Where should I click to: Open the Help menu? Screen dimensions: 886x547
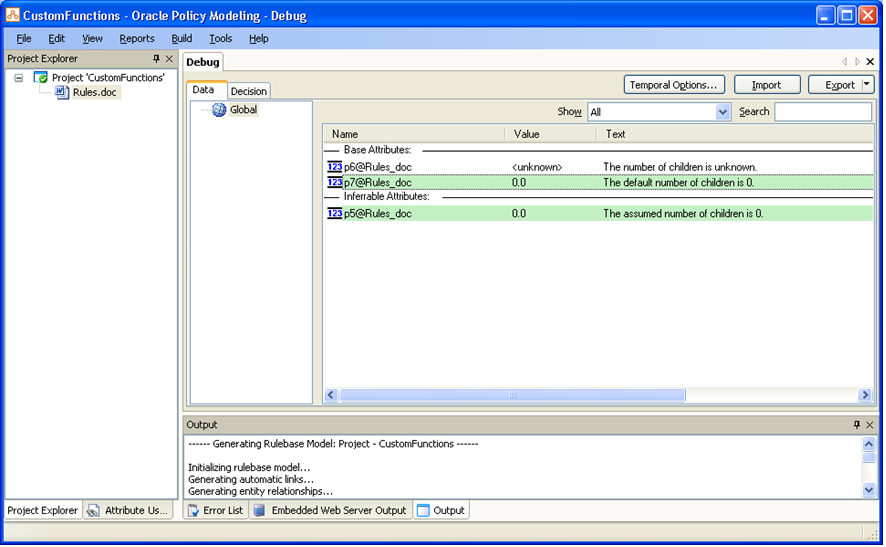click(x=259, y=38)
